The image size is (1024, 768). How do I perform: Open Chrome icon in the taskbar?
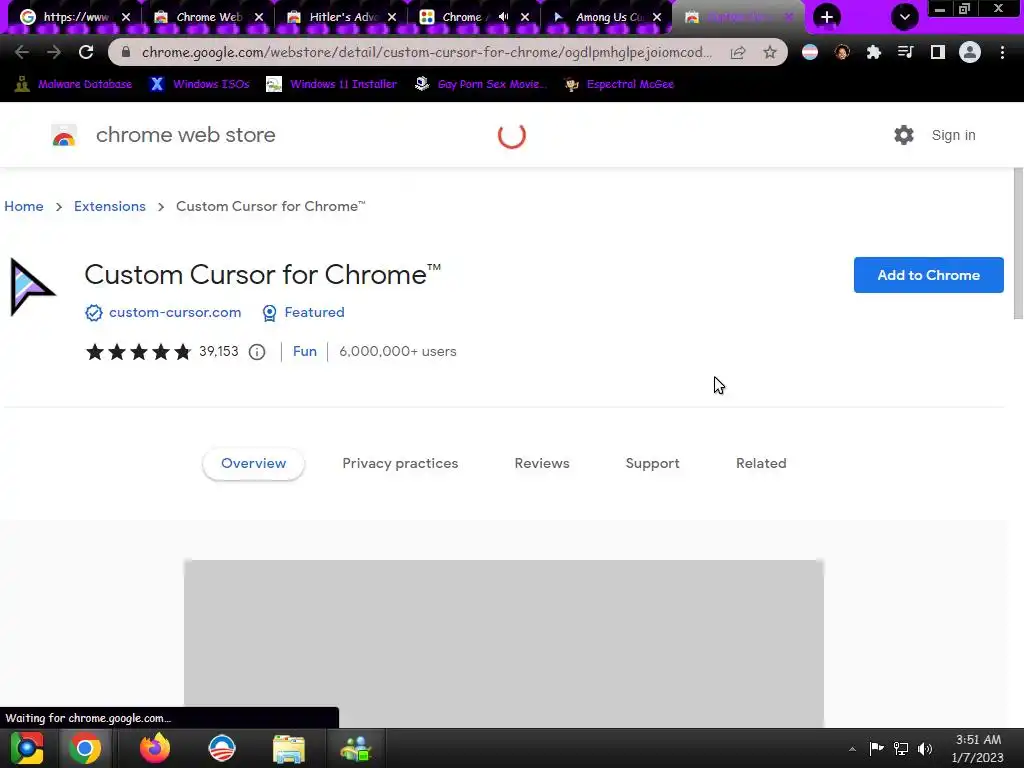click(x=85, y=748)
